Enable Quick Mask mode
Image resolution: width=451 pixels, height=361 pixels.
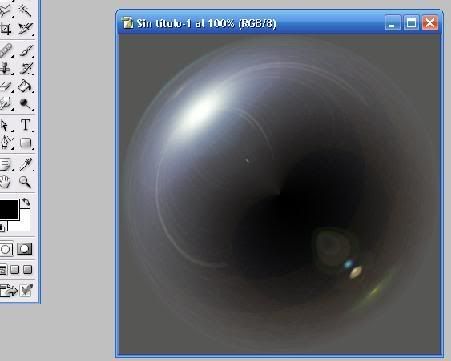click(x=25, y=249)
